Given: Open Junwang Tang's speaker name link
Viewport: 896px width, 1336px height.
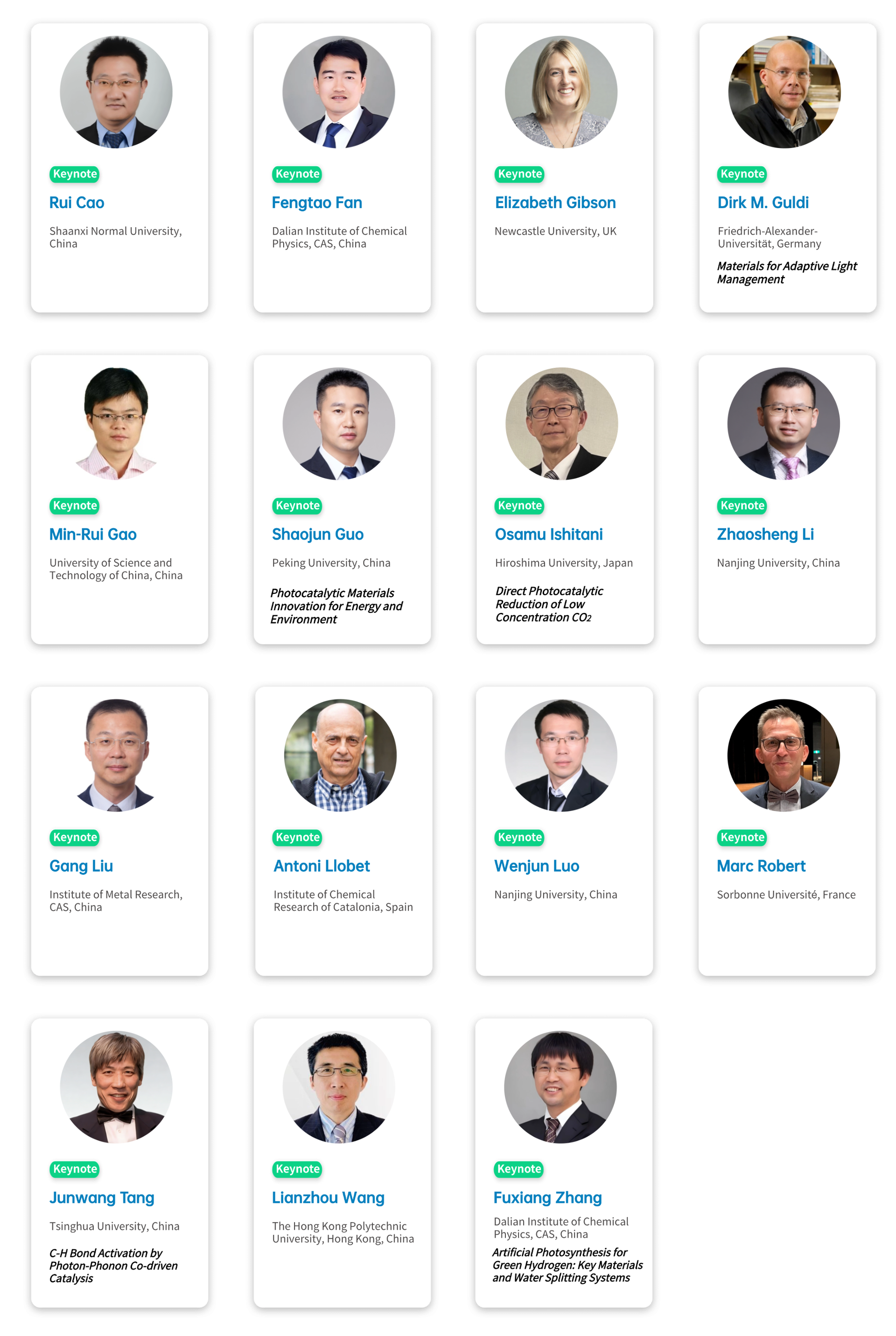Looking at the screenshot, I should click(102, 1197).
